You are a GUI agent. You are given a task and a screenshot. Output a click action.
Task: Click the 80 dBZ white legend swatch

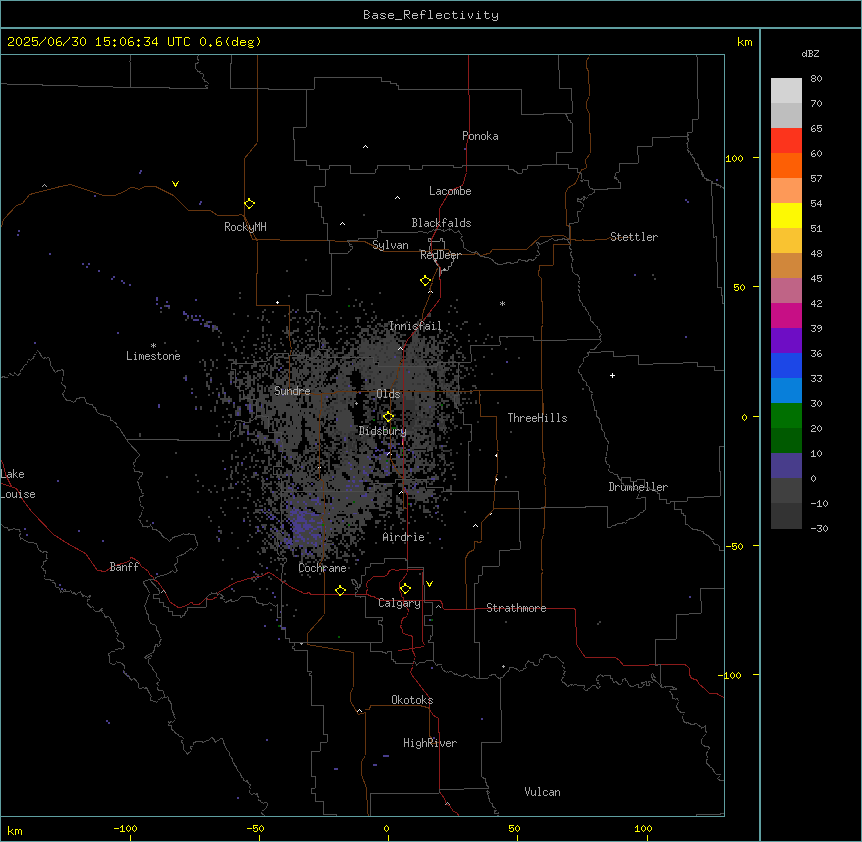click(x=786, y=90)
